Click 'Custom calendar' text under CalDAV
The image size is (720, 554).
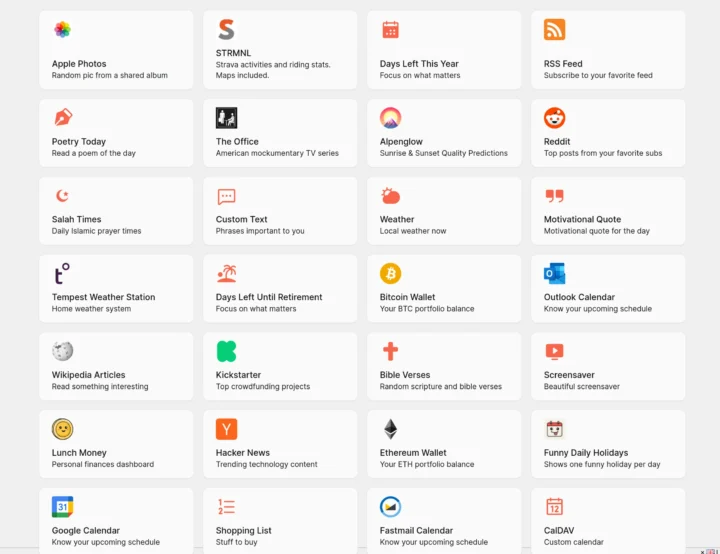574,542
